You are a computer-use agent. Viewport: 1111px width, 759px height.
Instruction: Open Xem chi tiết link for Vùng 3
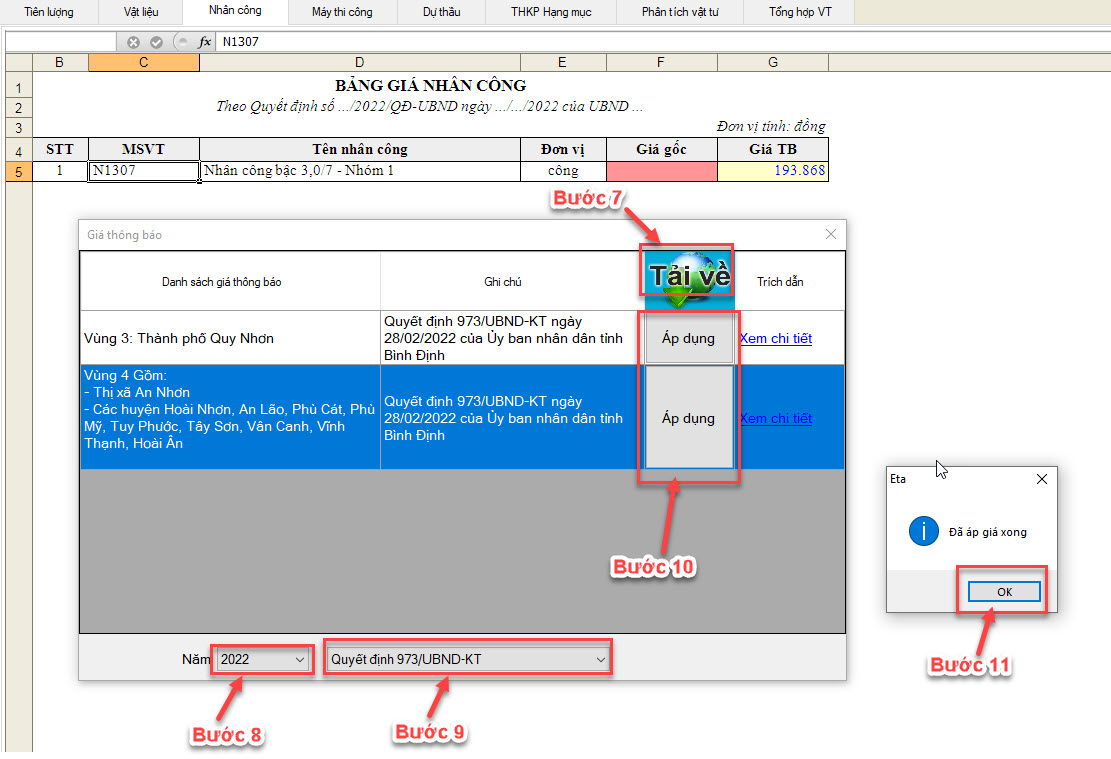pyautogui.click(x=775, y=339)
